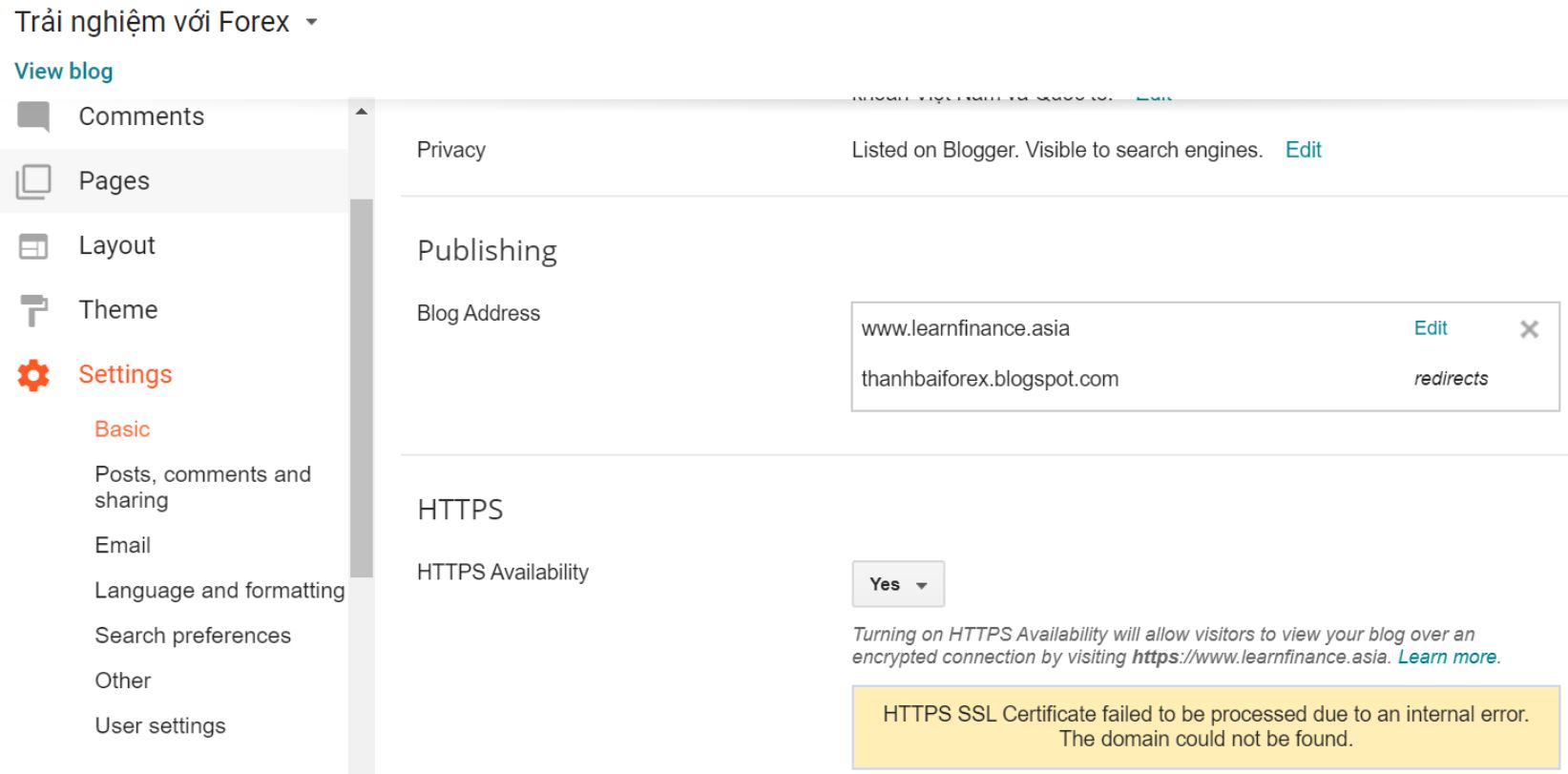Remove custom domain with X icon
This screenshot has height=774, width=1568.
point(1529,329)
